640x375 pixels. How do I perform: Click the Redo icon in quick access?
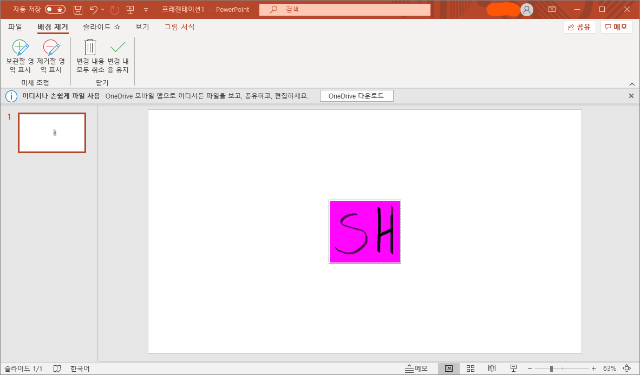coord(115,10)
